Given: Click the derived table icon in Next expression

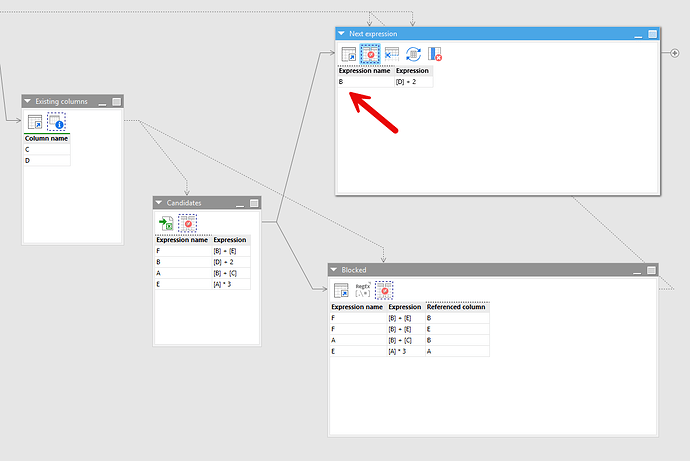Looking at the screenshot, I should coord(349,54).
